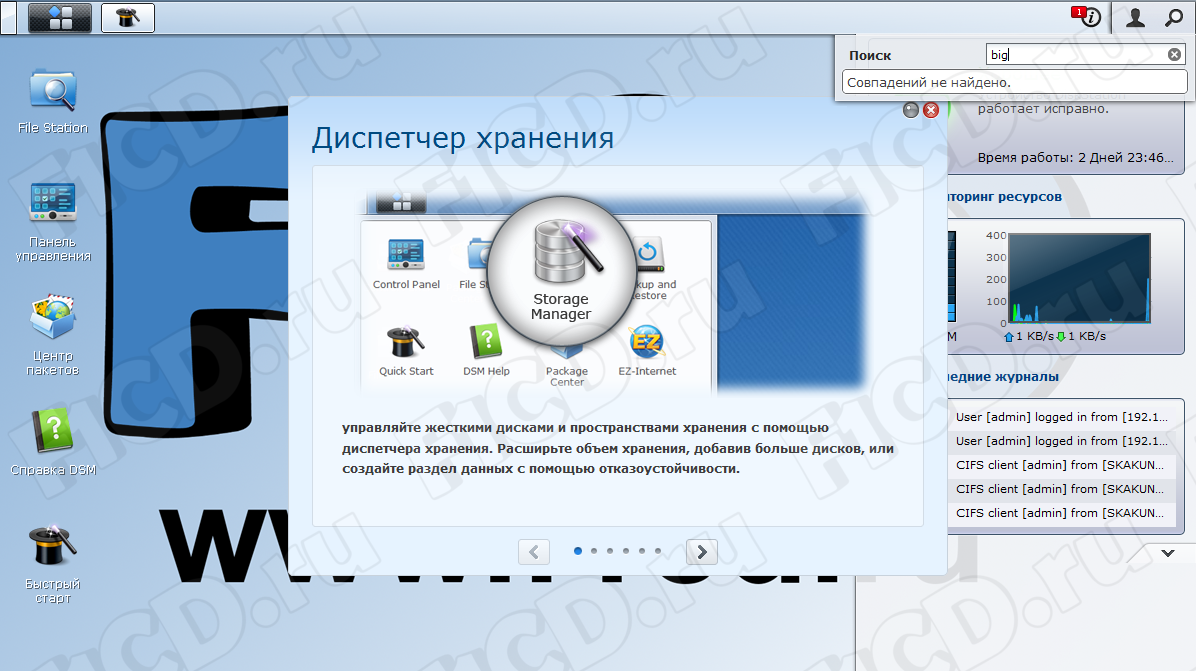The height and width of the screenshot is (671, 1196).
Task: Clear the search field with X button
Action: point(1175,55)
